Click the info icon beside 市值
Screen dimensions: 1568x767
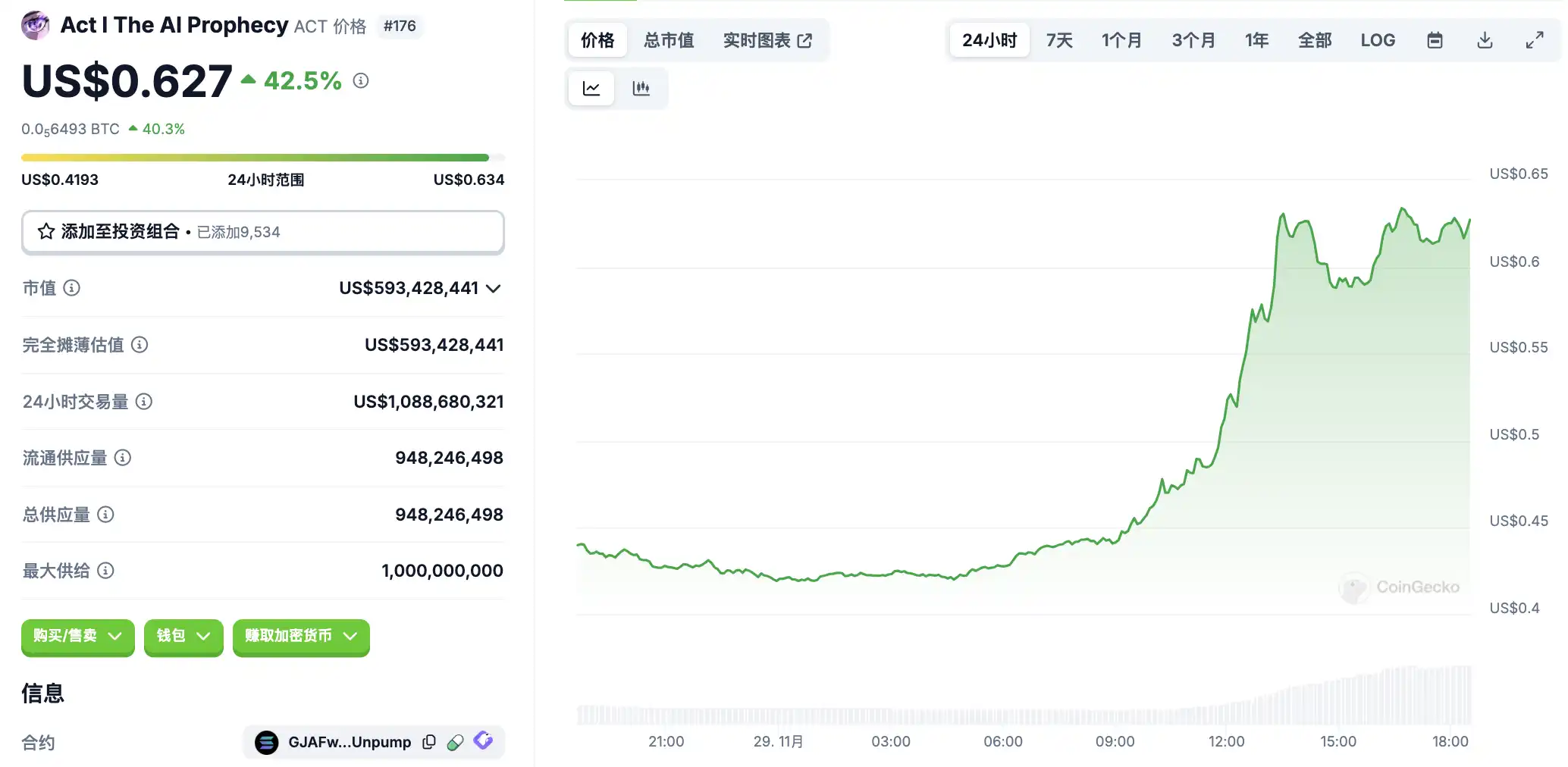tap(71, 288)
